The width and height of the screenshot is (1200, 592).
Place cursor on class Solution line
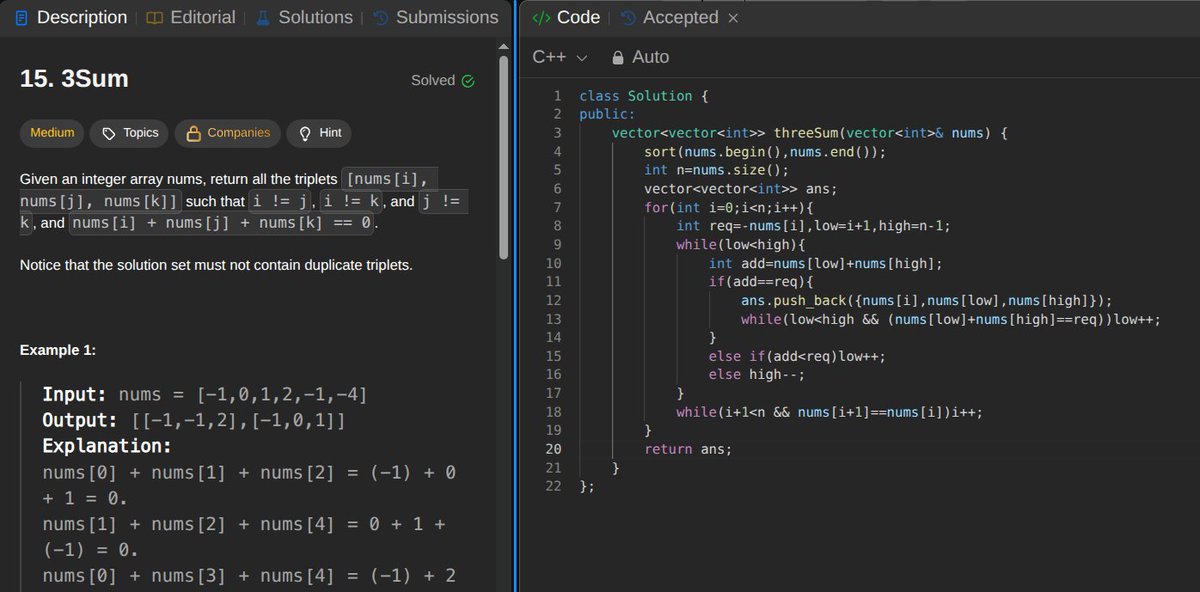pos(644,96)
